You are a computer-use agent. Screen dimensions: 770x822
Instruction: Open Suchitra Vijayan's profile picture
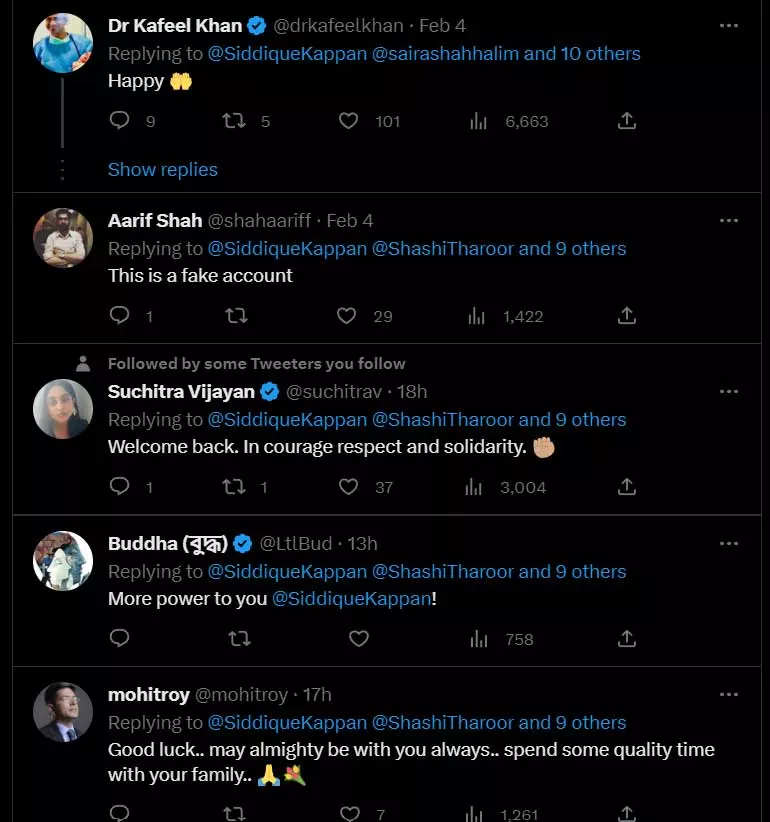click(x=63, y=408)
